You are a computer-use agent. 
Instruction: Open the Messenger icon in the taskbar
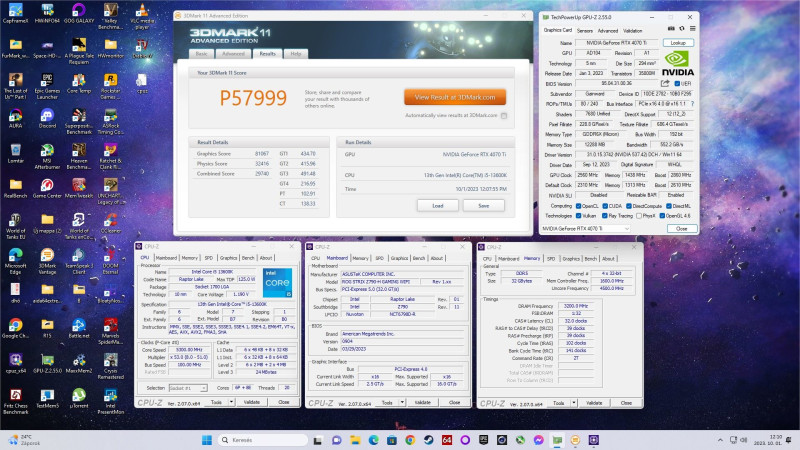tap(539, 440)
